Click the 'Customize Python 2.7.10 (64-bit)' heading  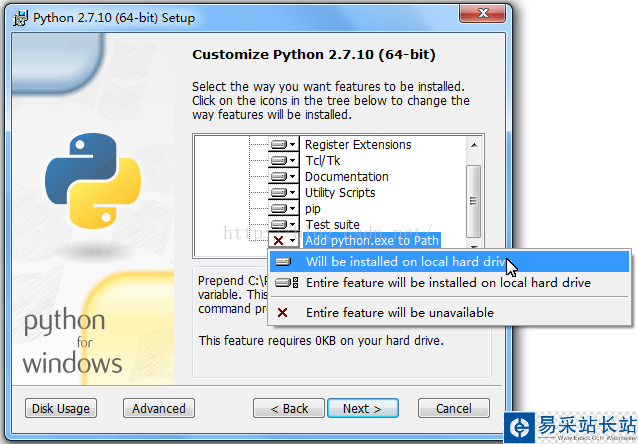(x=314, y=55)
